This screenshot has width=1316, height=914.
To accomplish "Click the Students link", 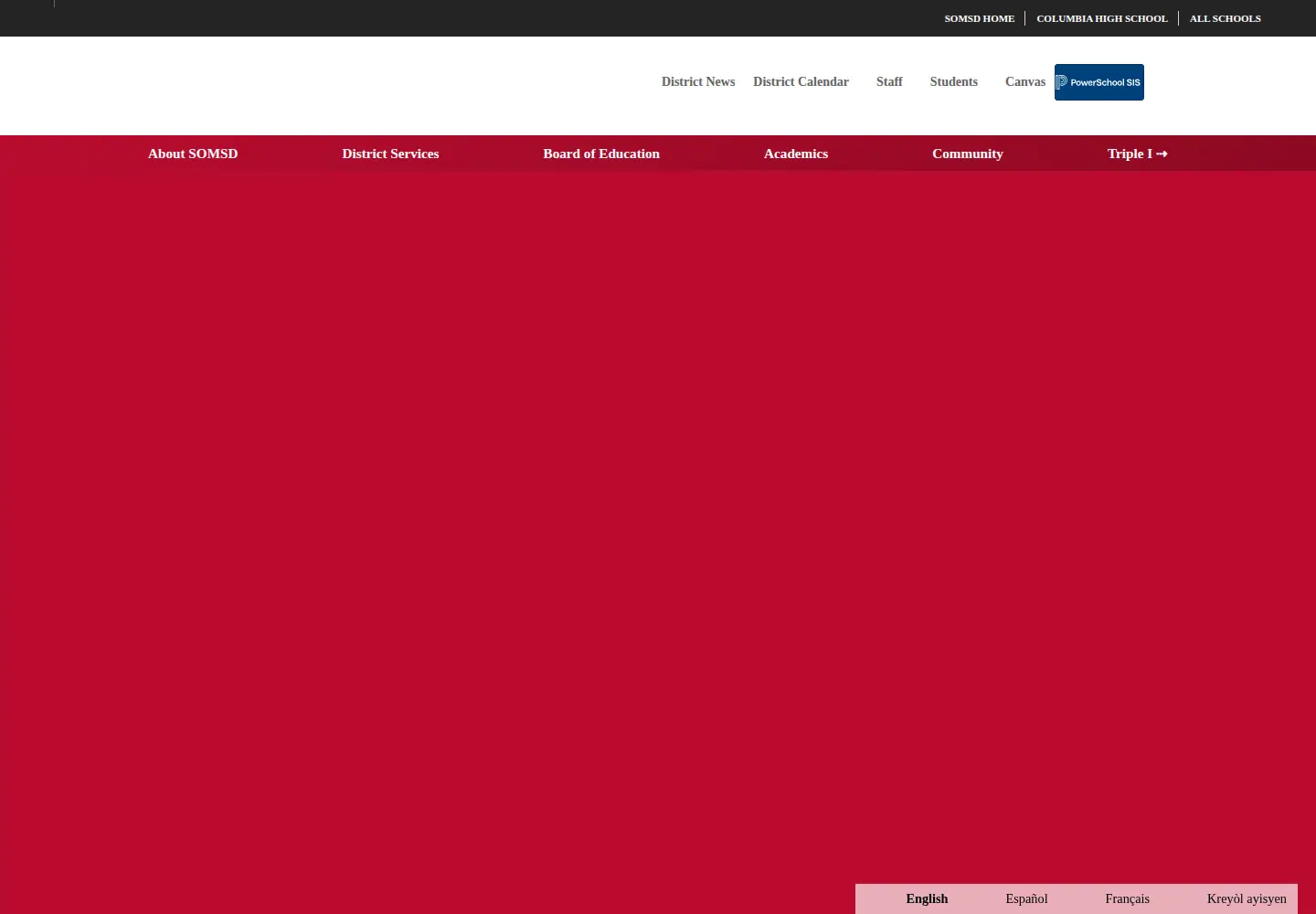I will coord(953,82).
